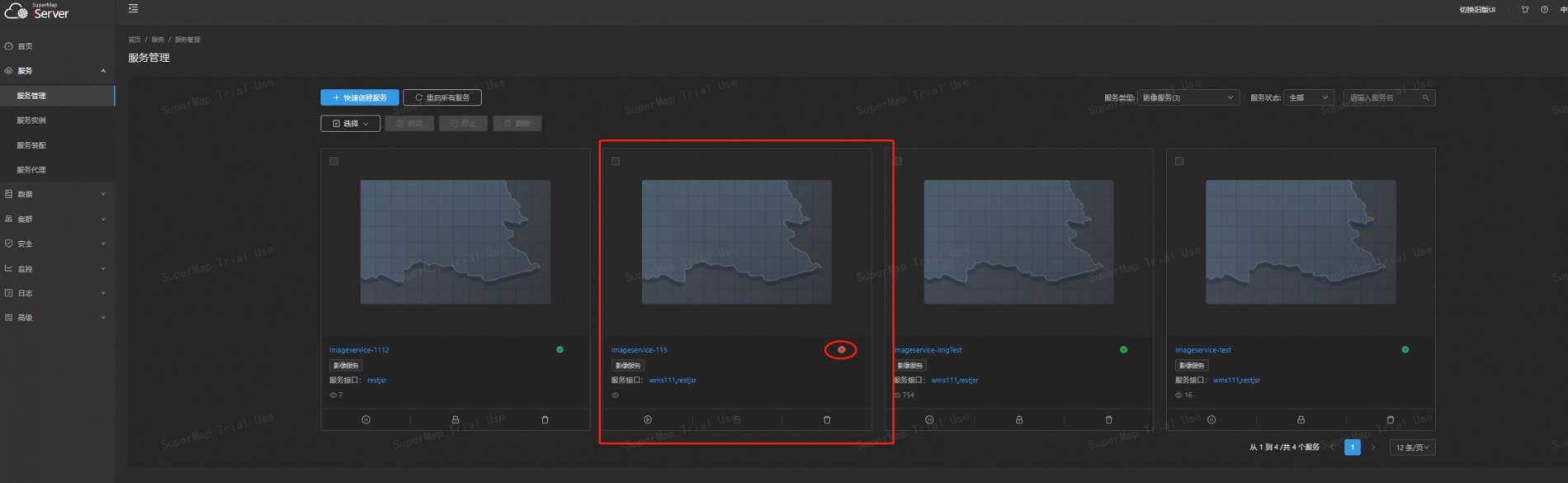The width and height of the screenshot is (1568, 483).
Task: Open lock settings for imageservice-test
Action: (x=1301, y=419)
